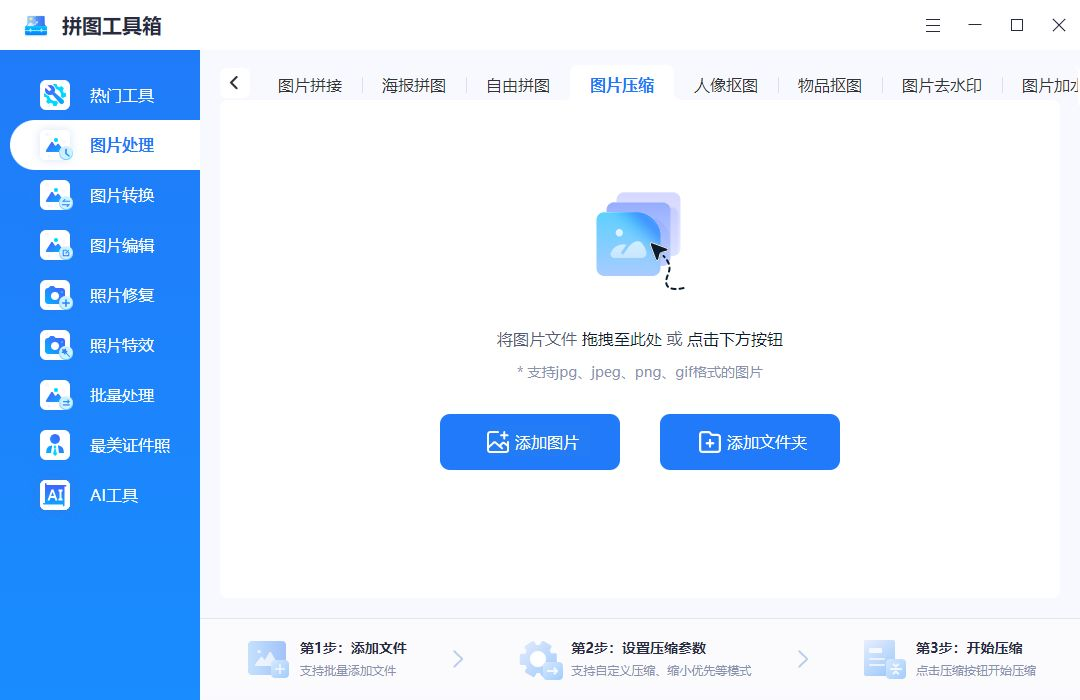This screenshot has width=1080, height=700.
Task: Click chevron after 第1步 step
Action: point(458,659)
